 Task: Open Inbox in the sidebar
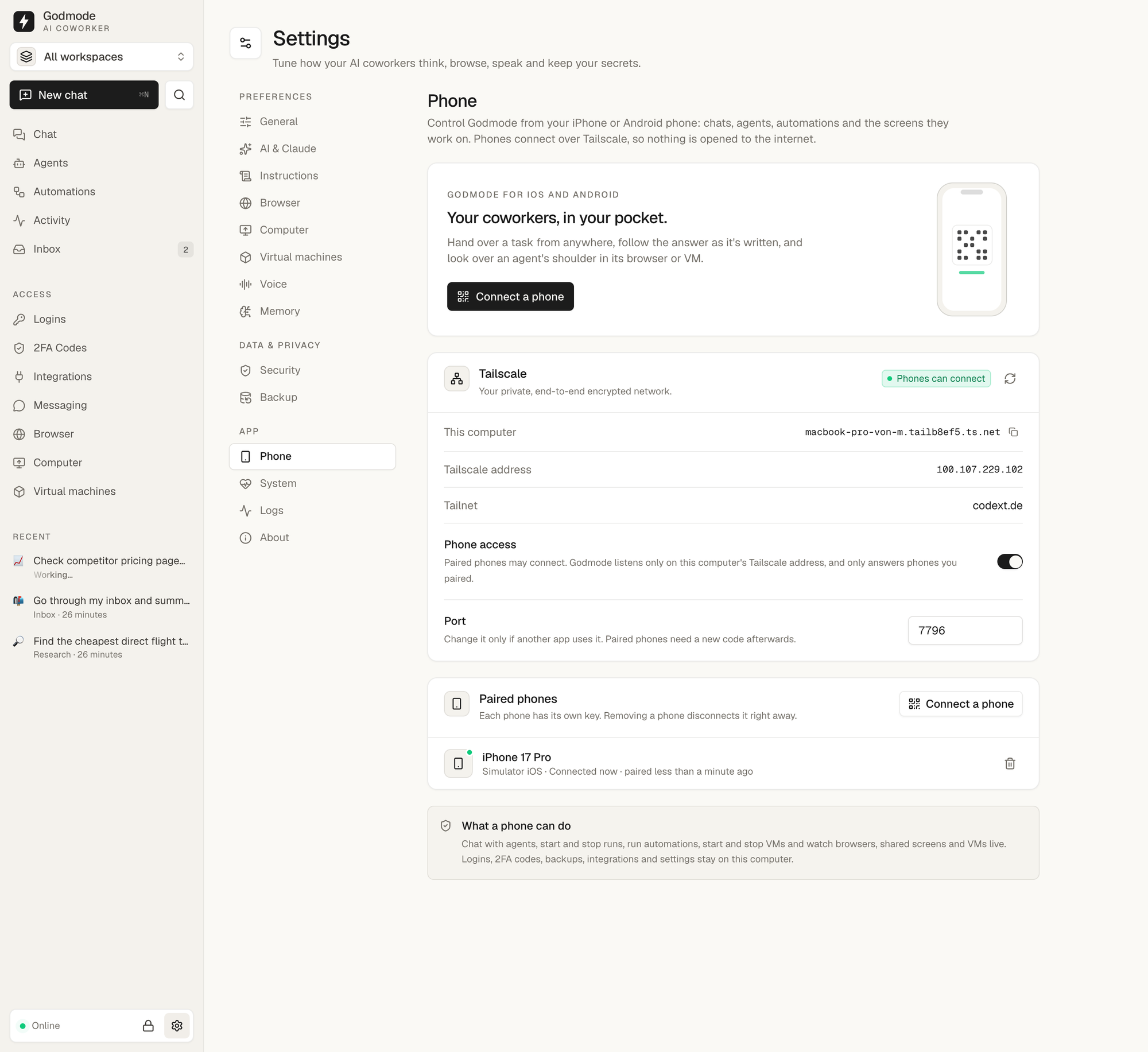coord(102,249)
